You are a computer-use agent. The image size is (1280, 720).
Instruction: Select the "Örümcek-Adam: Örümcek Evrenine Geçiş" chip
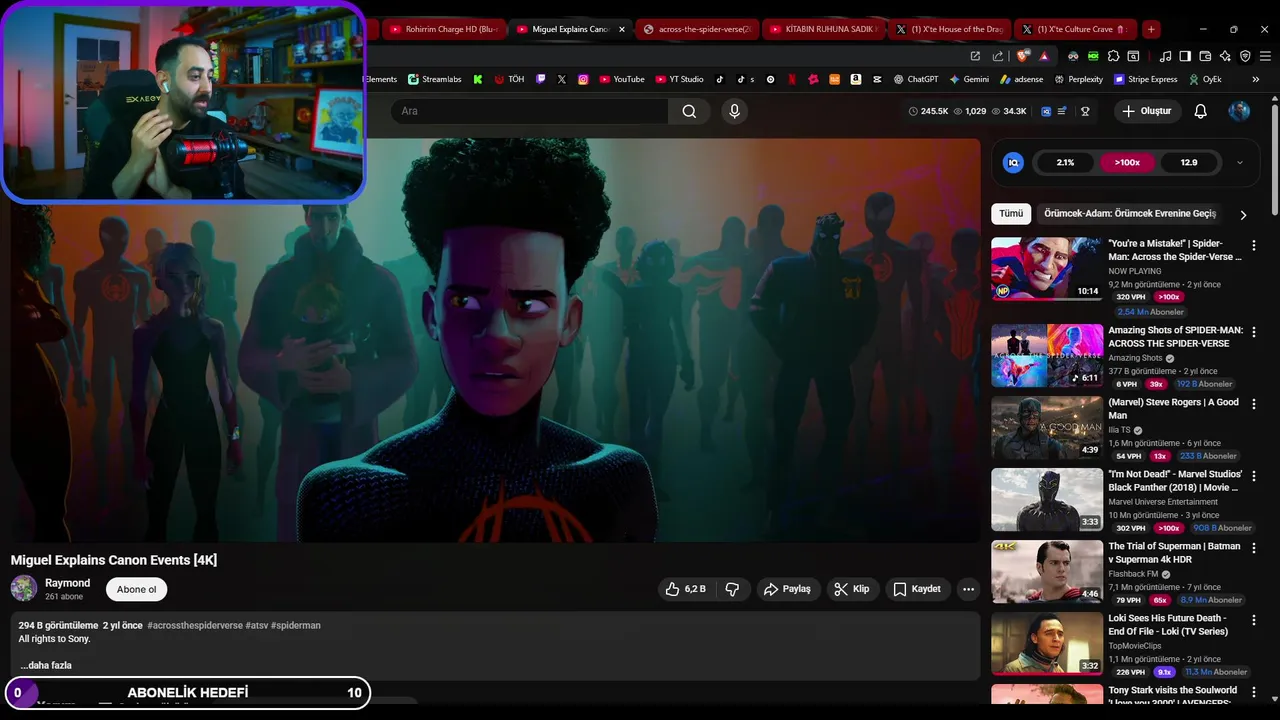click(1130, 214)
